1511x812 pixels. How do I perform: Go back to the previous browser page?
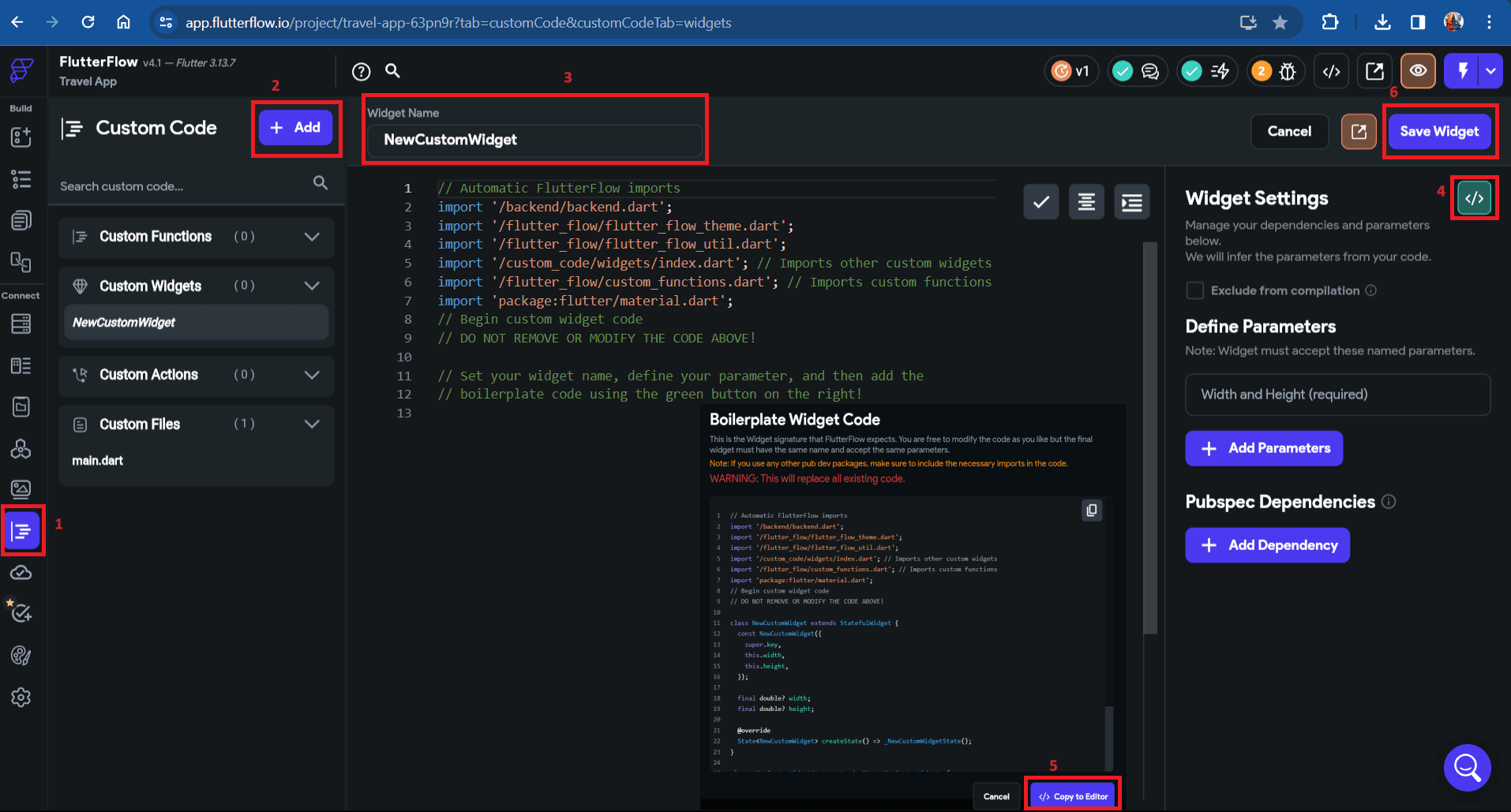[17, 22]
